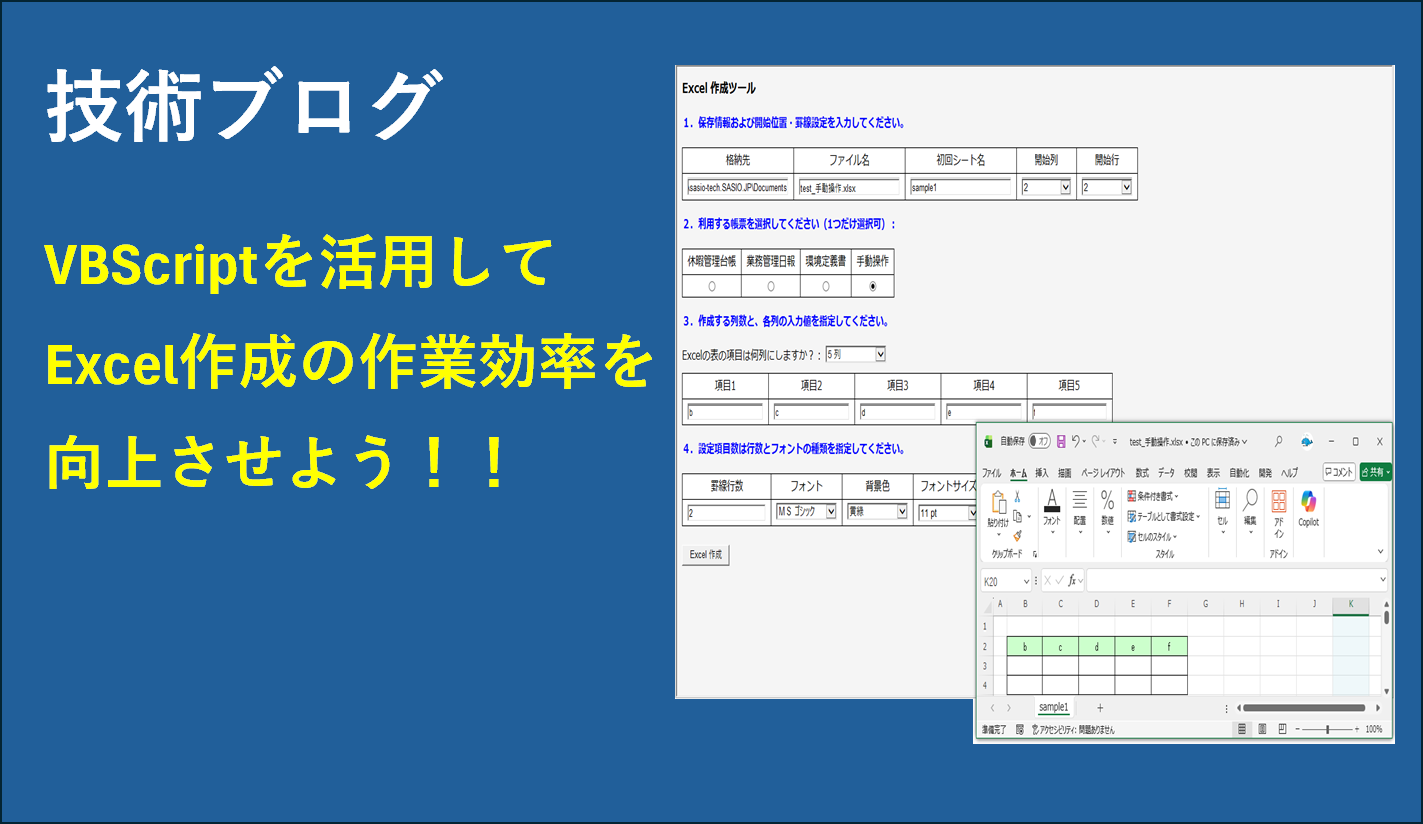Click the Undo arrow icon
This screenshot has height=824, width=1423.
(x=1076, y=441)
